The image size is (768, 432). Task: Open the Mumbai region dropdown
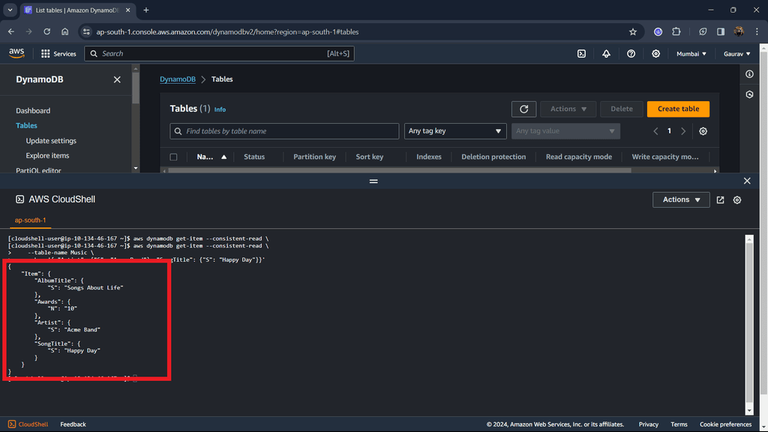coord(691,54)
